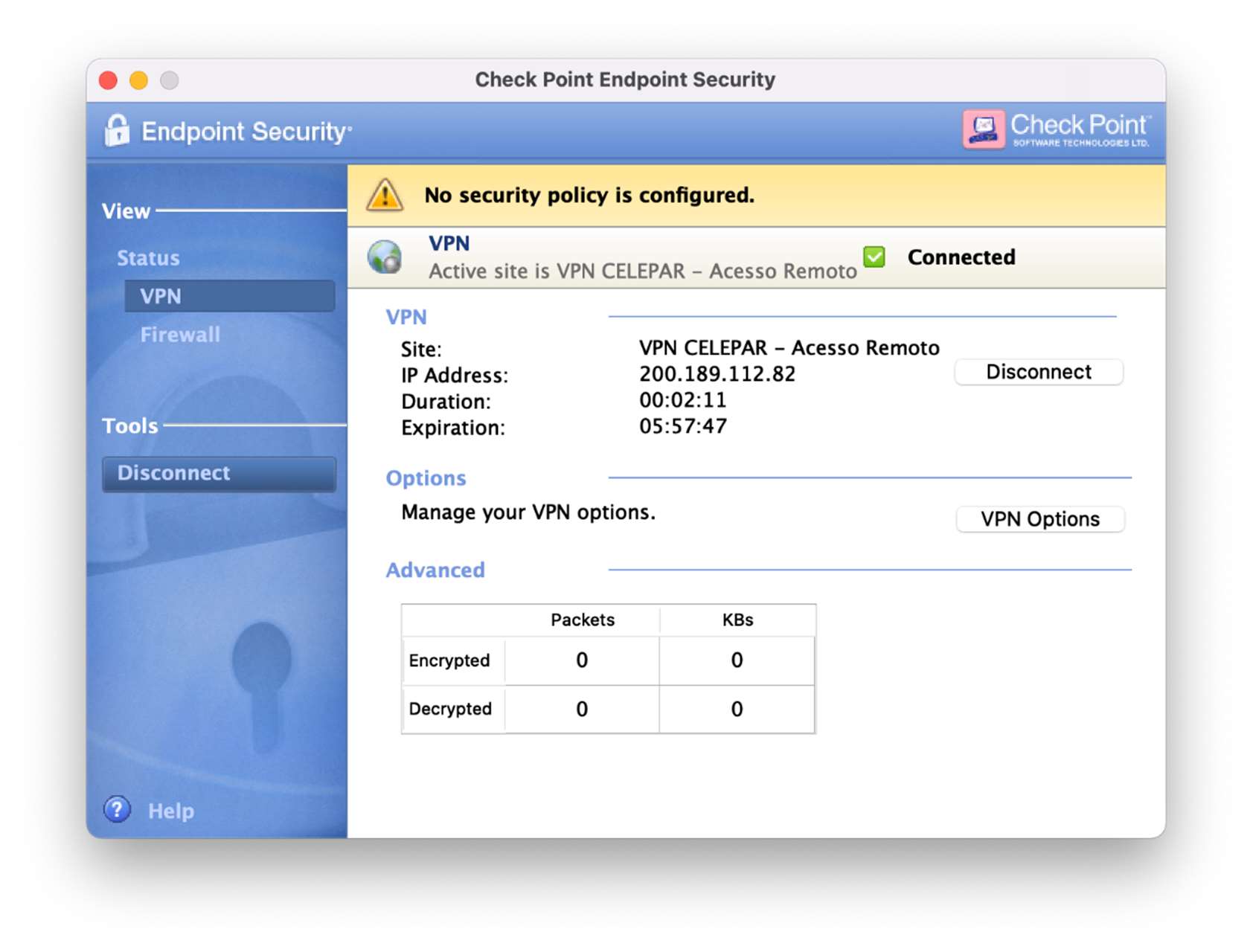The image size is (1253, 952).
Task: Switch to the Firewall view
Action: pos(180,335)
